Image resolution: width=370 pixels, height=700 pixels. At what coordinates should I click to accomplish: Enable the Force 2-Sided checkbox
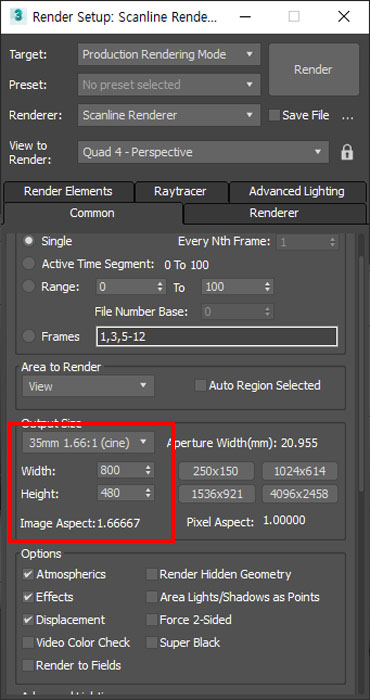[152, 620]
